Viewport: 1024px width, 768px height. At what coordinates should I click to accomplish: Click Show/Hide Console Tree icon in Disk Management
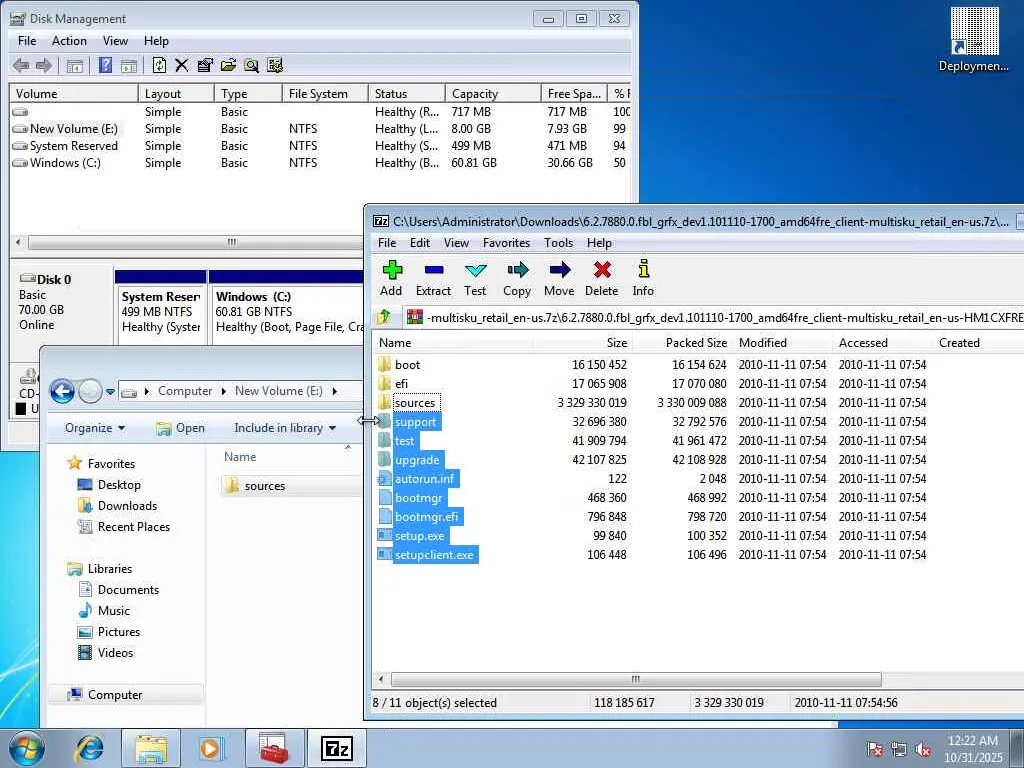click(x=75, y=65)
